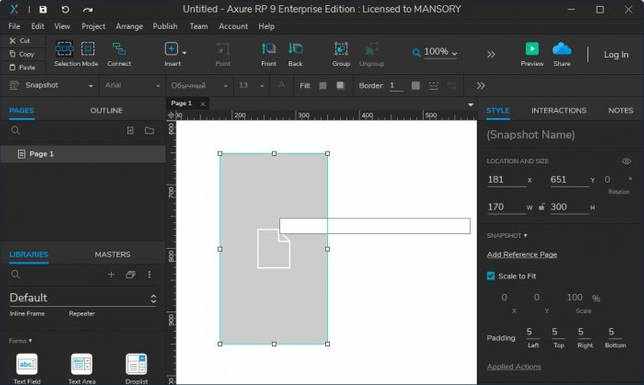
Task: Click the Add Library plus icon
Action: point(111,274)
